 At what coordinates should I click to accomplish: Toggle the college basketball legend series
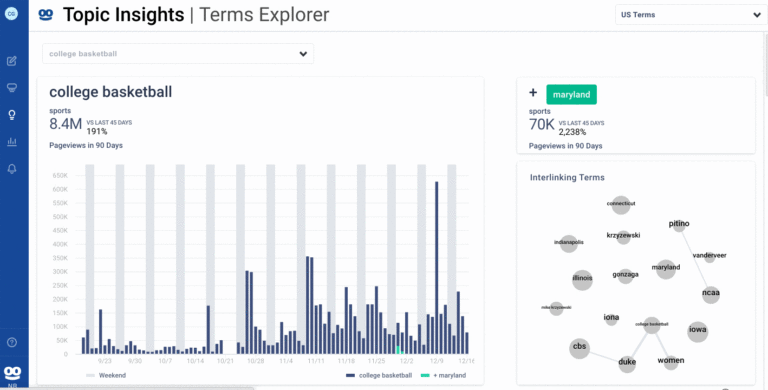pos(379,375)
